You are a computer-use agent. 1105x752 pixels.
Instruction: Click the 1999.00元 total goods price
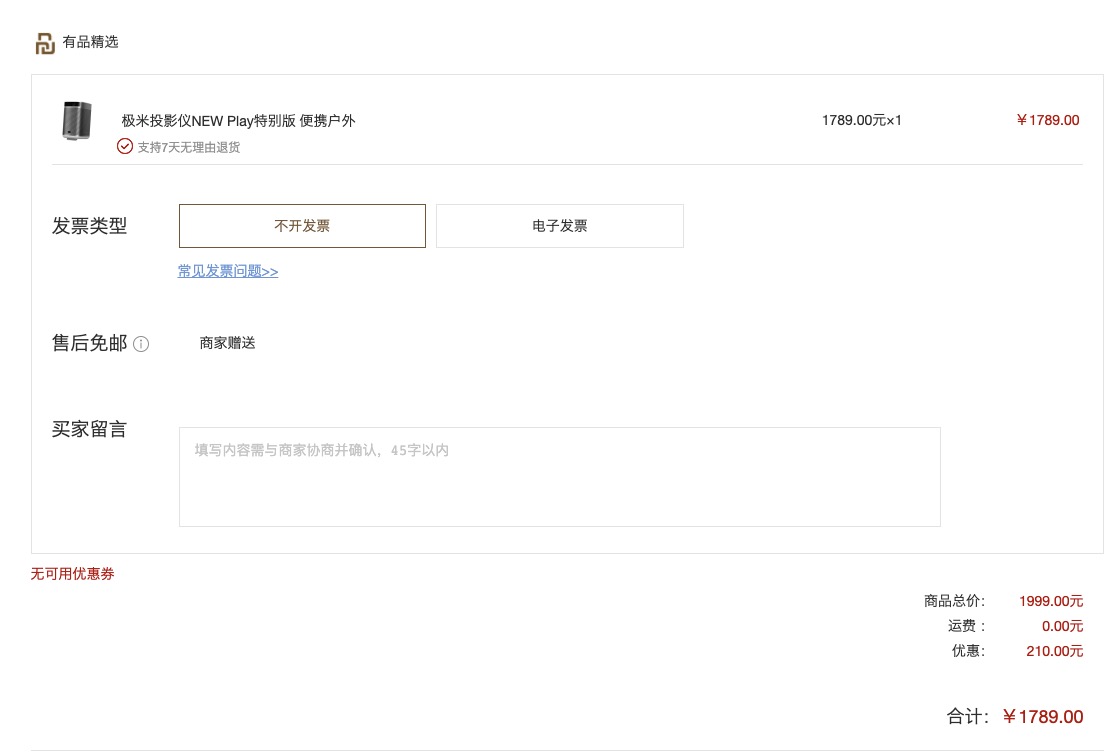[1051, 601]
